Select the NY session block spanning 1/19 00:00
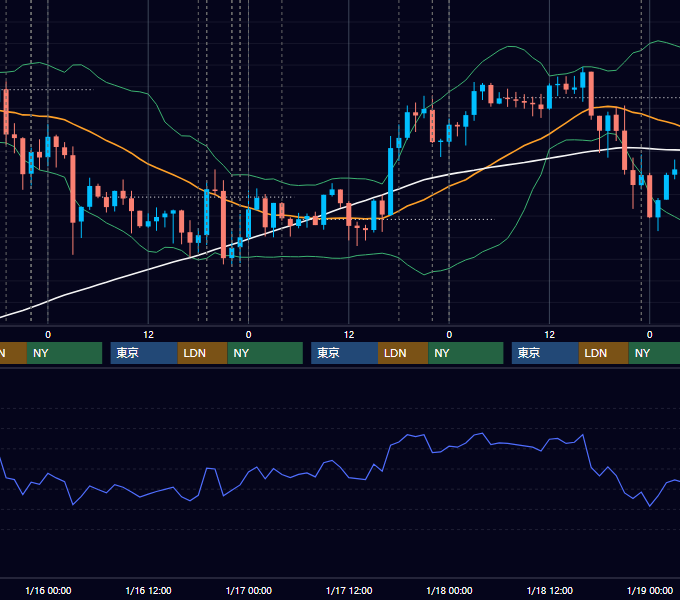Image resolution: width=680 pixels, height=600 pixels. tap(654, 353)
